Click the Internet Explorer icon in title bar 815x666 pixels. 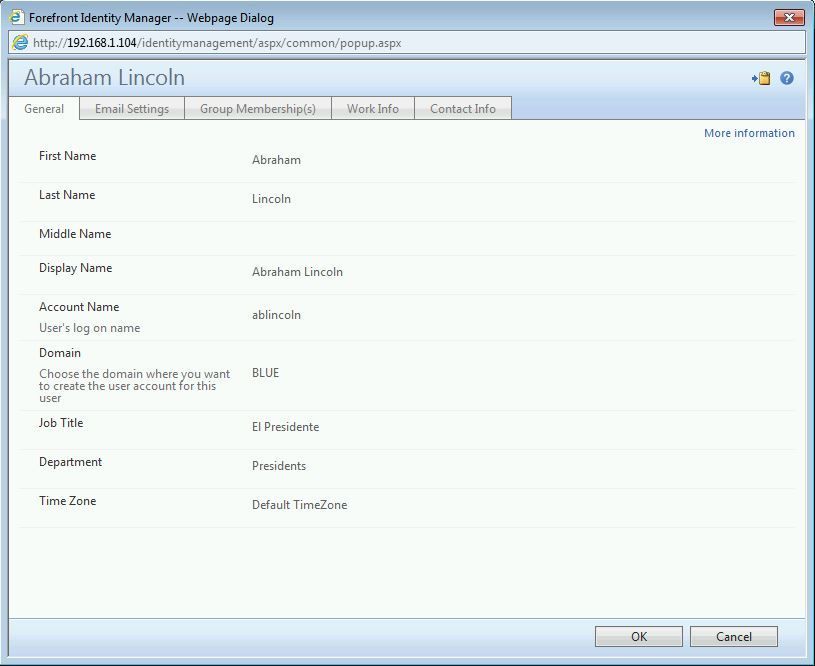coord(17,17)
